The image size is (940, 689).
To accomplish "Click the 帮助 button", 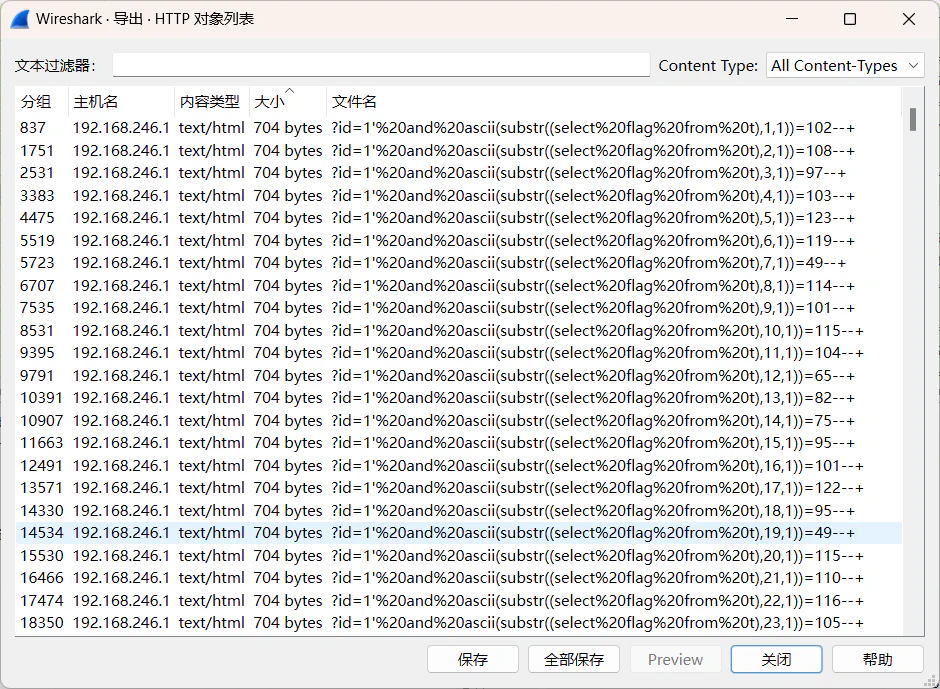I will coord(878,660).
